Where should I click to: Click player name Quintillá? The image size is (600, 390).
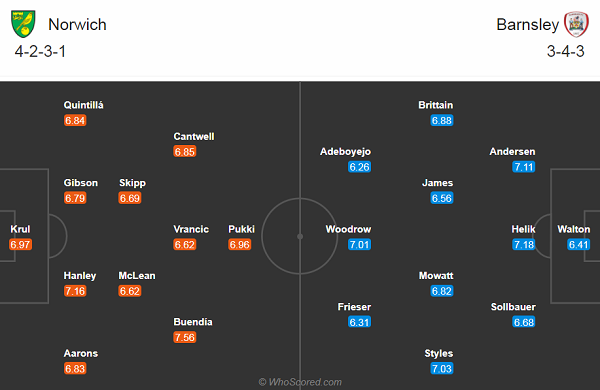click(83, 105)
